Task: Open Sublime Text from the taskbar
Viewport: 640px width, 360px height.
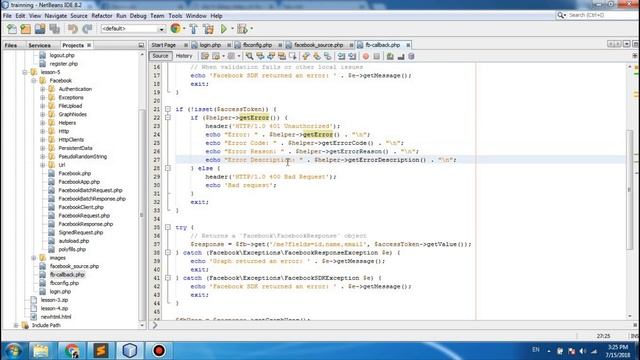Action: click(x=100, y=351)
